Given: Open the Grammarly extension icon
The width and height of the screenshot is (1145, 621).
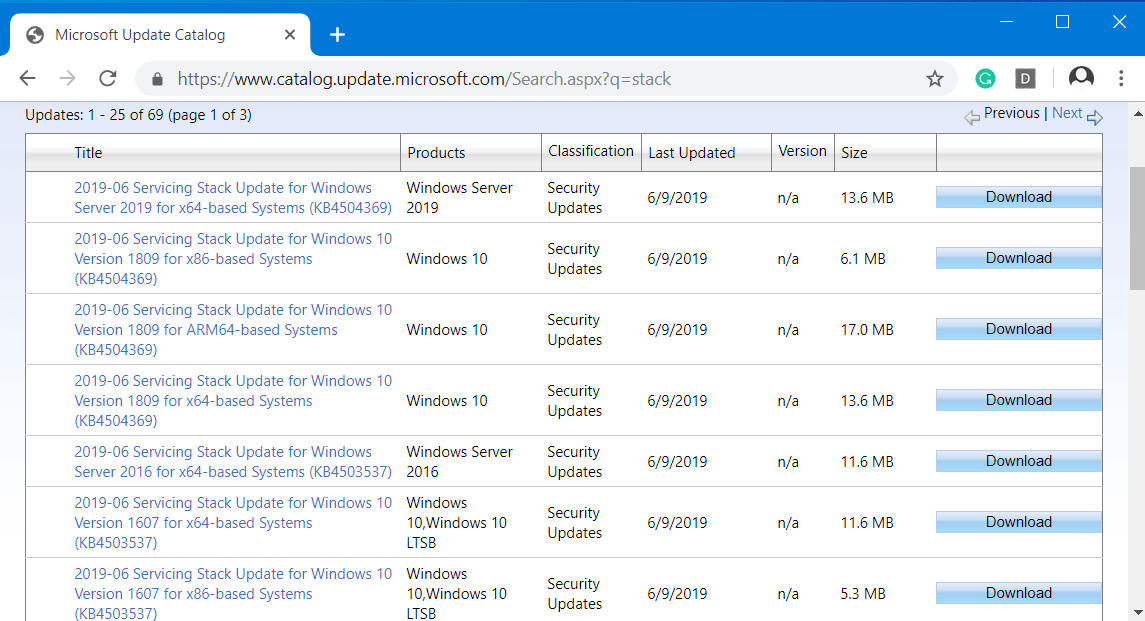Looking at the screenshot, I should tap(985, 79).
